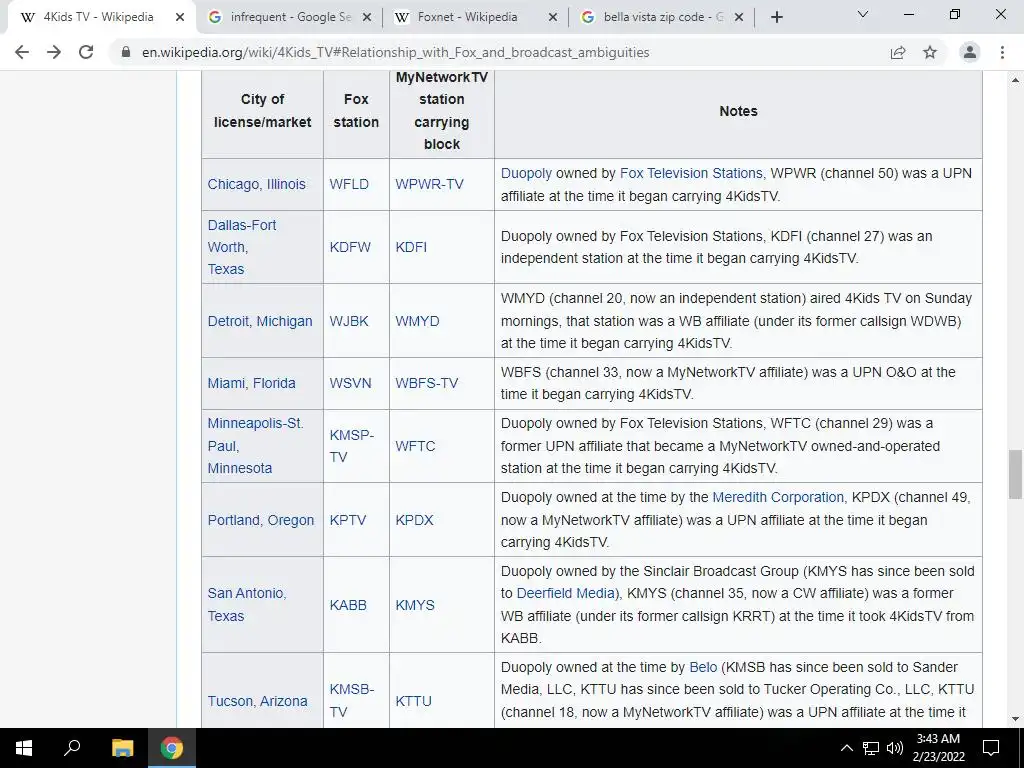Click the Chrome icon in the taskbar
Viewport: 1024px width, 768px height.
(172, 748)
